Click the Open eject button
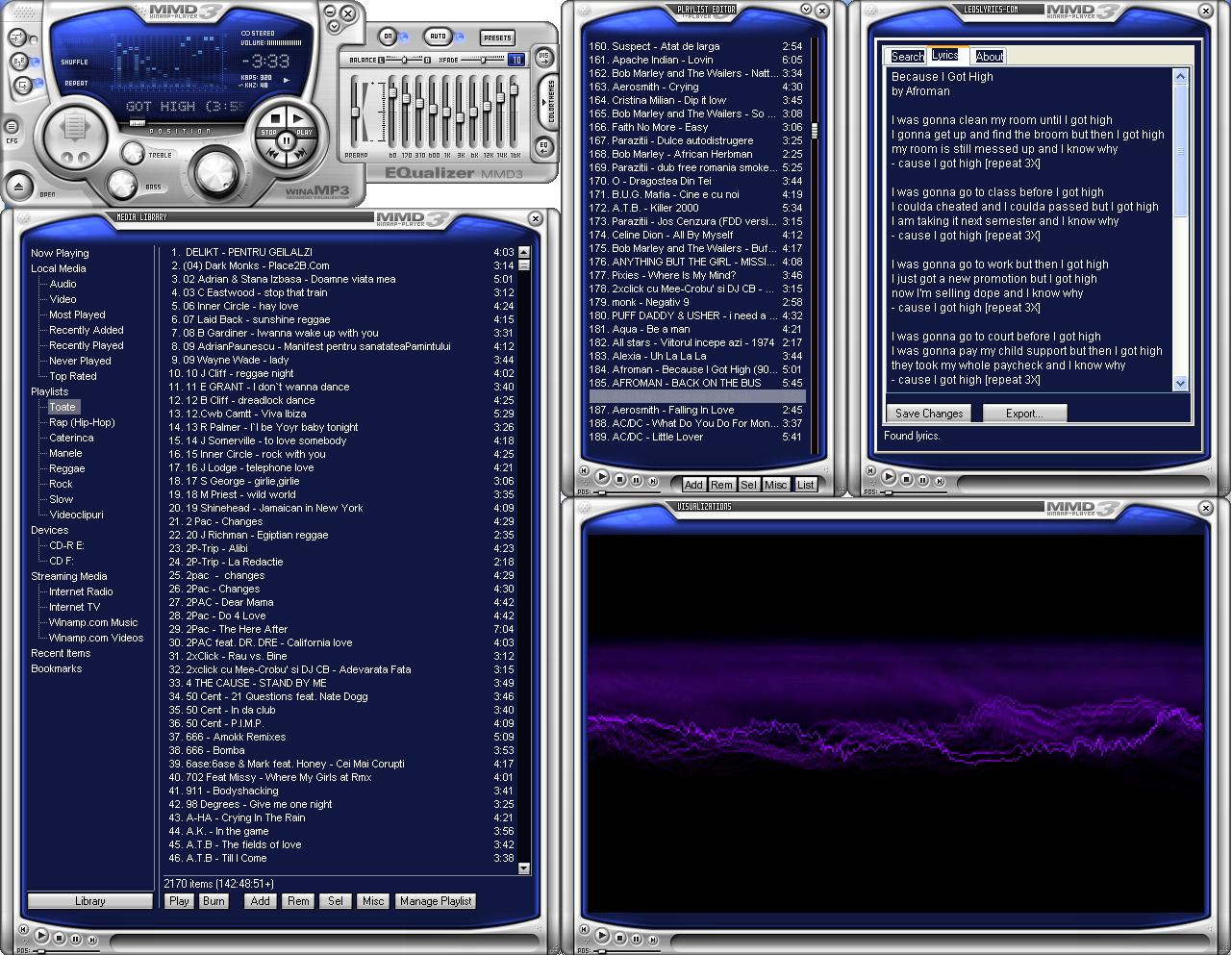1232x955 pixels. pos(18,186)
